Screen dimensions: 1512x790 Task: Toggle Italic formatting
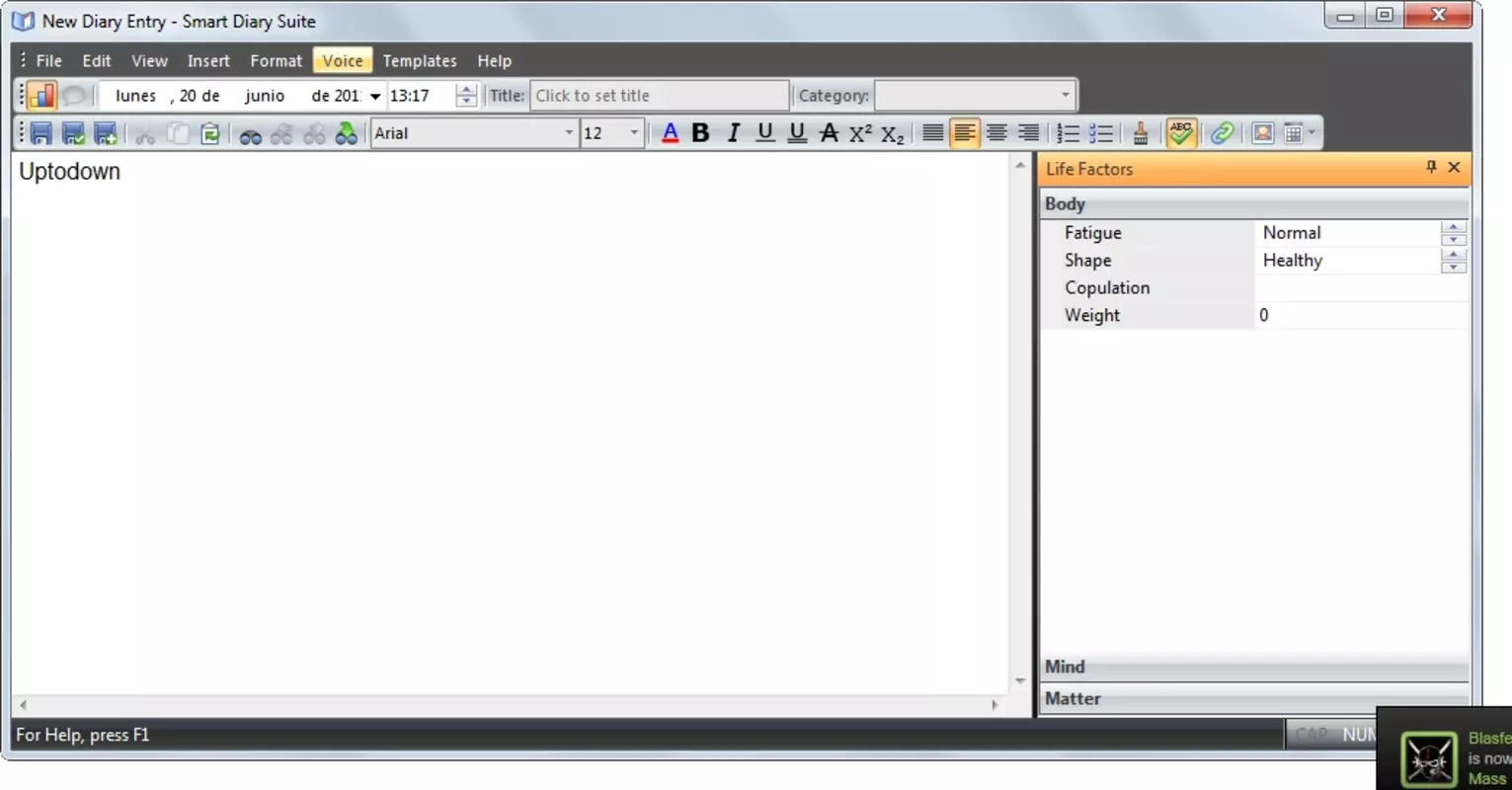click(733, 133)
